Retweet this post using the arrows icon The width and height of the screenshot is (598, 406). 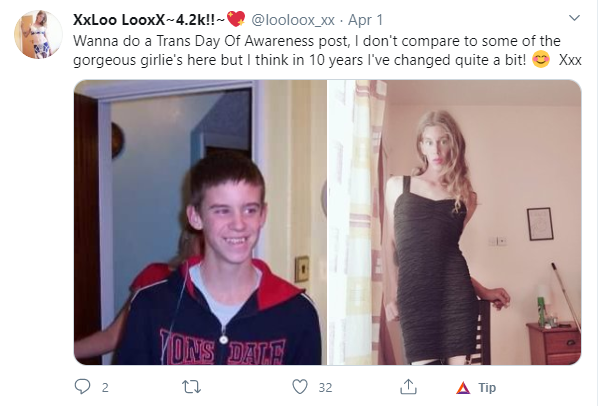[x=191, y=387]
